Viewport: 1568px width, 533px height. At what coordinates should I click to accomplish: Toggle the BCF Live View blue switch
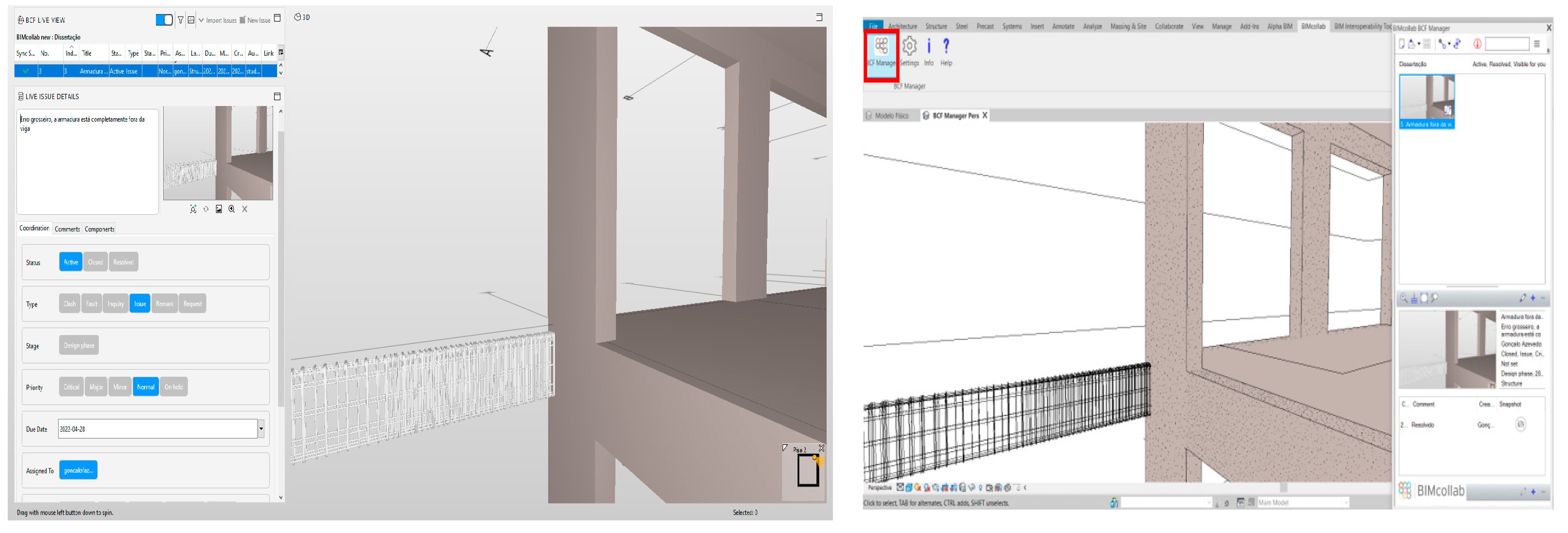click(164, 20)
